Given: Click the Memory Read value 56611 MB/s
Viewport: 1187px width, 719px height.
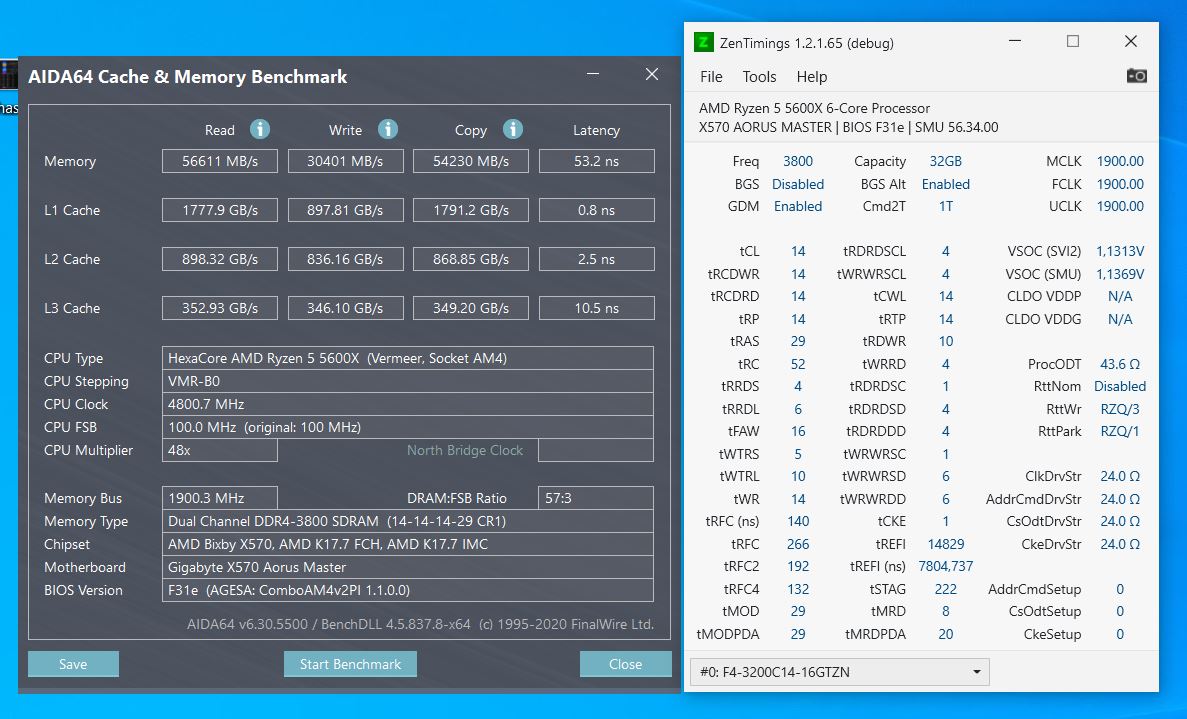Looking at the screenshot, I should 220,161.
